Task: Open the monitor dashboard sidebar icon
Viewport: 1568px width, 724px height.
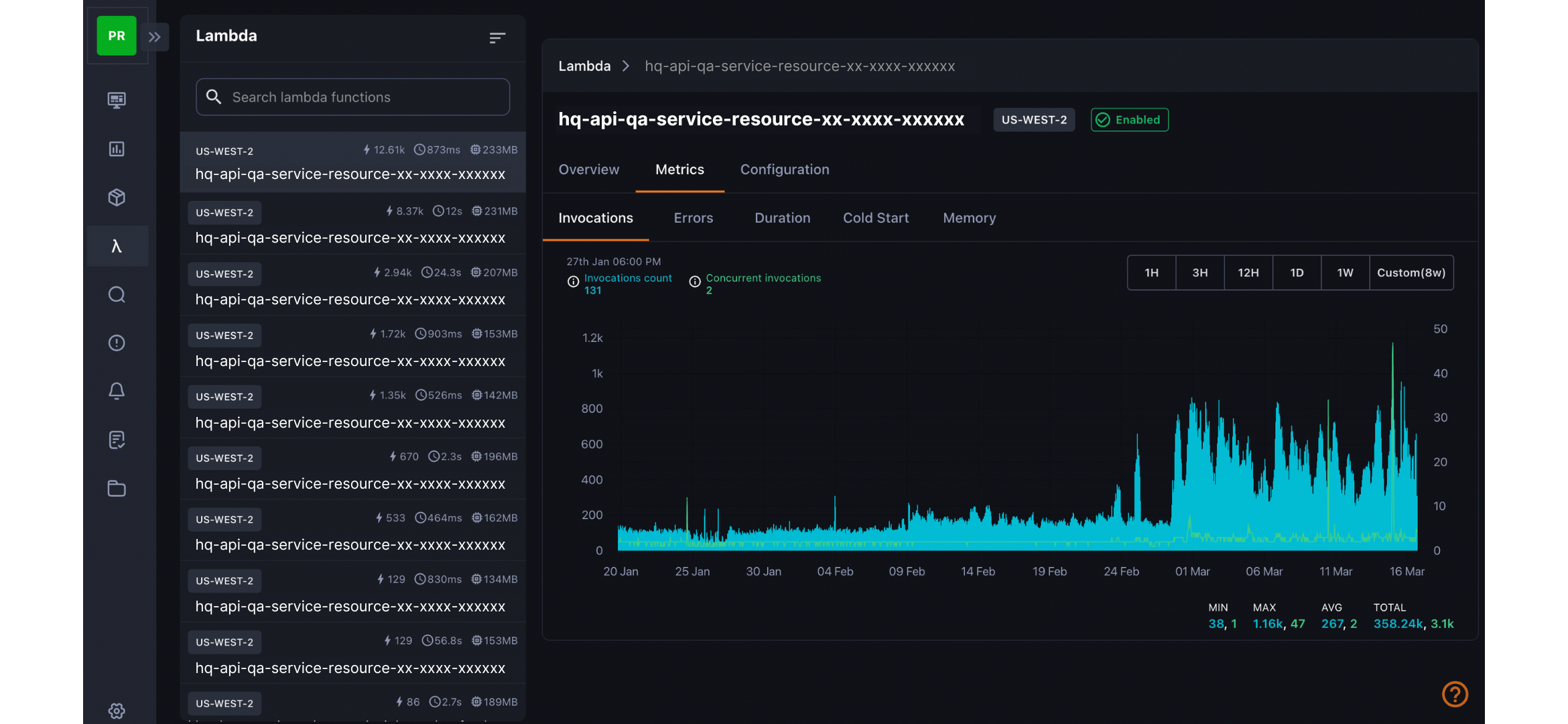Action: click(x=117, y=100)
